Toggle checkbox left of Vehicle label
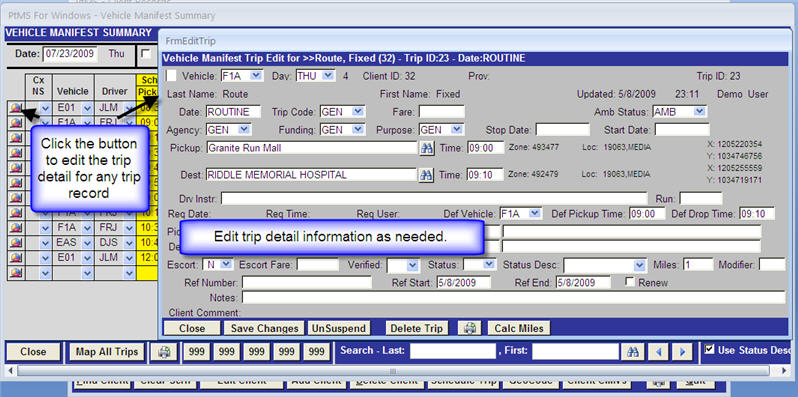The image size is (798, 397). (172, 76)
